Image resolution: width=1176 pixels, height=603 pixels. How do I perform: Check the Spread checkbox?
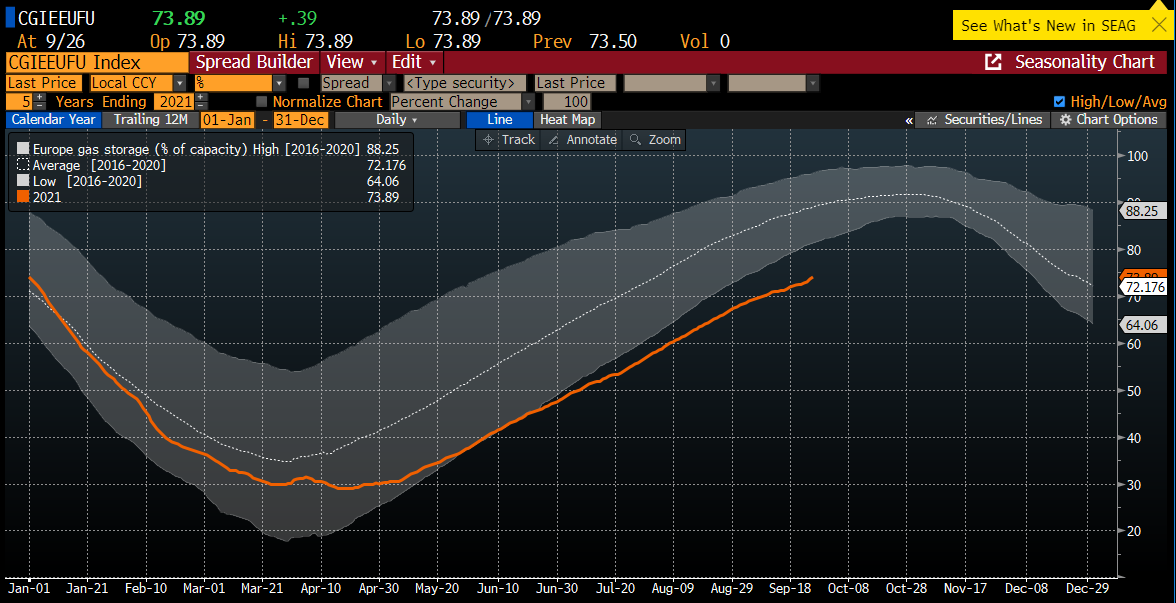click(x=304, y=83)
